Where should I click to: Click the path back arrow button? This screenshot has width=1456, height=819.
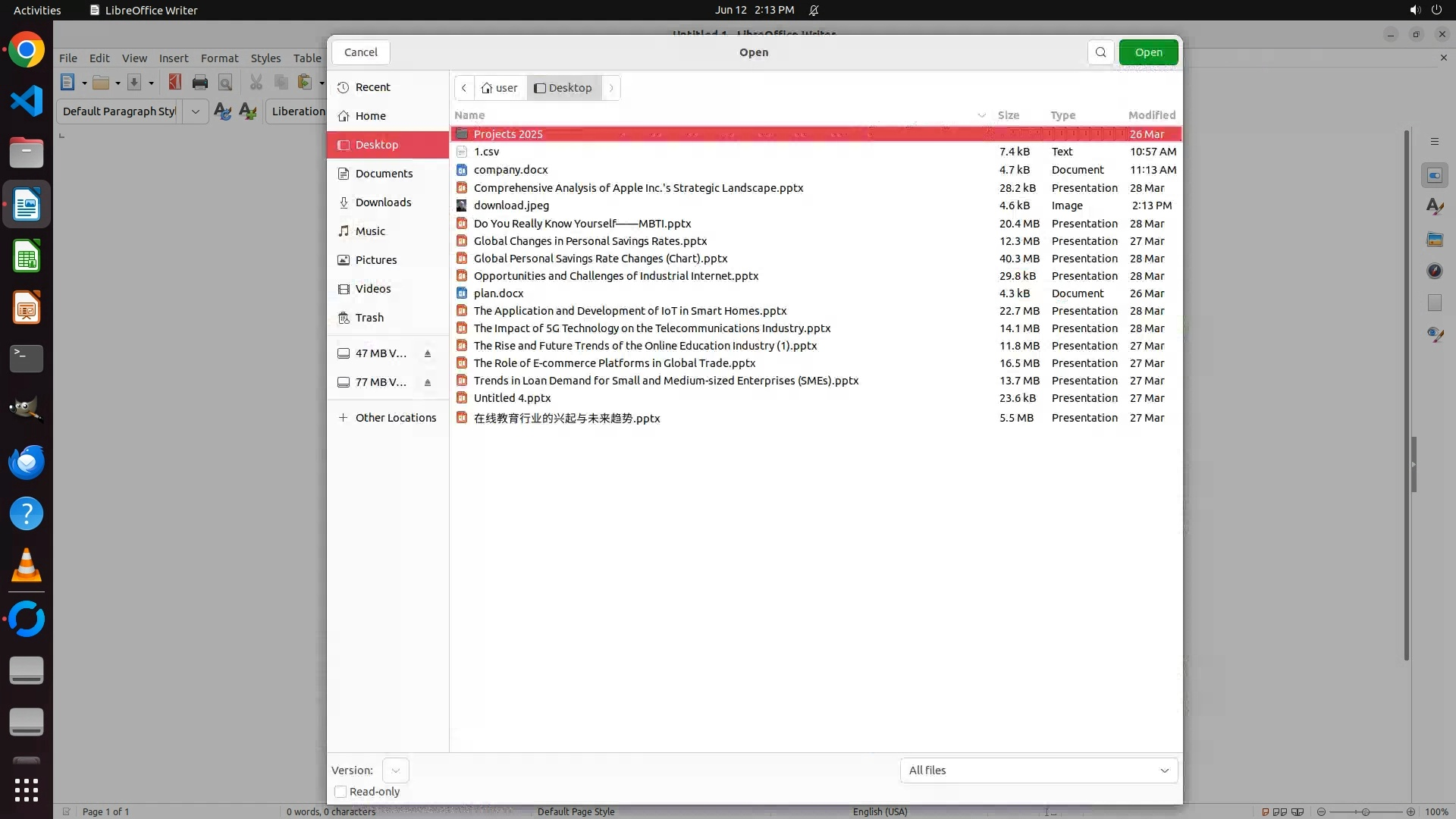coord(464,88)
